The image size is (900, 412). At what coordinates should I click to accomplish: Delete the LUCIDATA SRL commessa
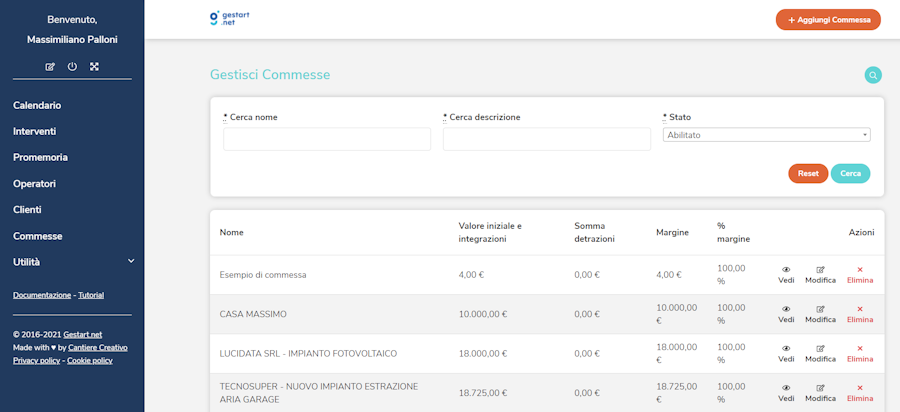click(860, 353)
